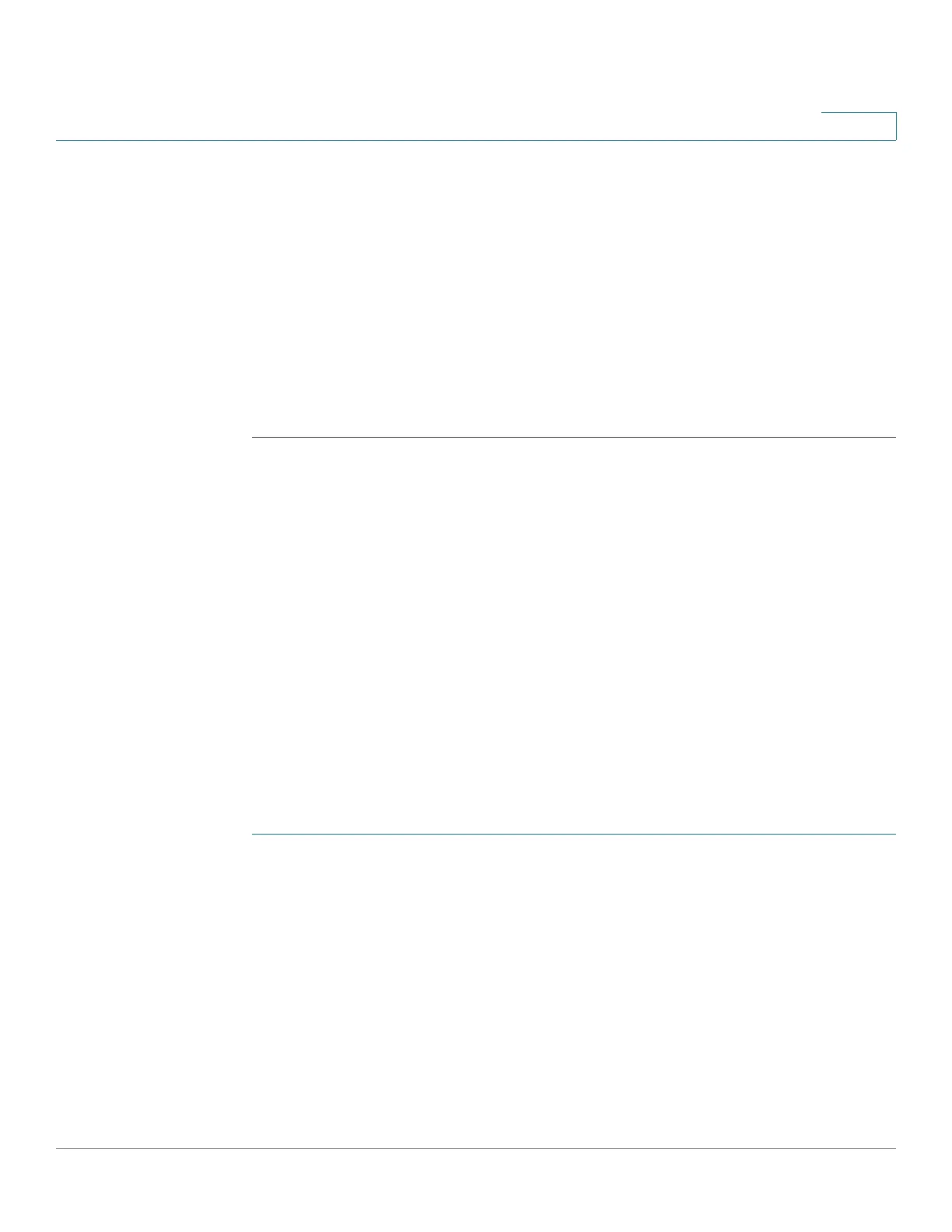952x1232 pixels.
Task: Click the empty chapter box at top right
Action: [859, 126]
